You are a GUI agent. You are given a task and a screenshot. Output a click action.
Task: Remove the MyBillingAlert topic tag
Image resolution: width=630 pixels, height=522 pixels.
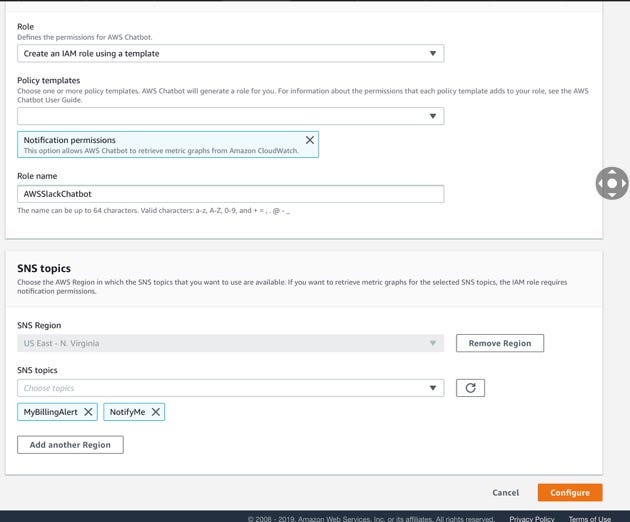(88, 412)
